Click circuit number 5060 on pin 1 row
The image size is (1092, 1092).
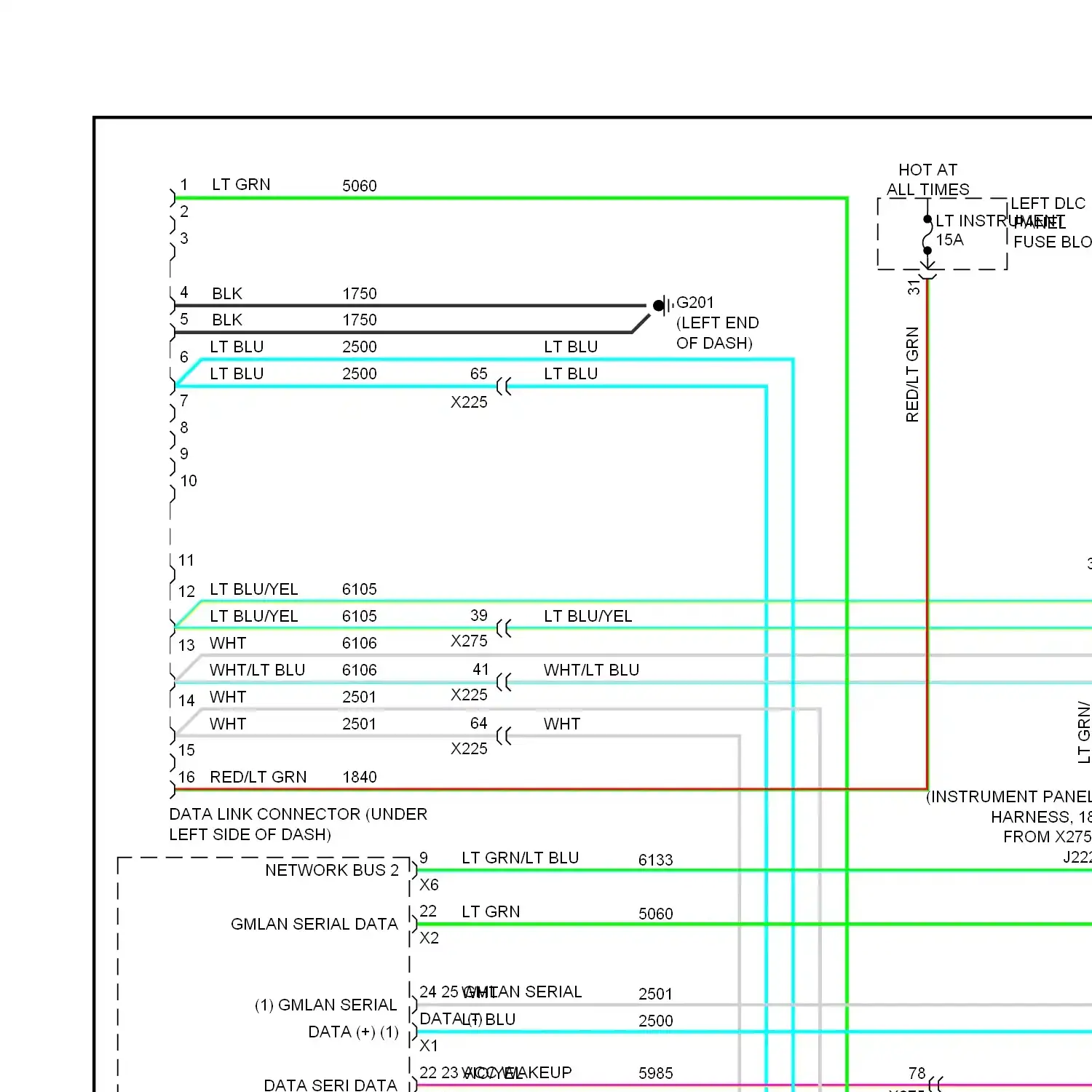[360, 186]
